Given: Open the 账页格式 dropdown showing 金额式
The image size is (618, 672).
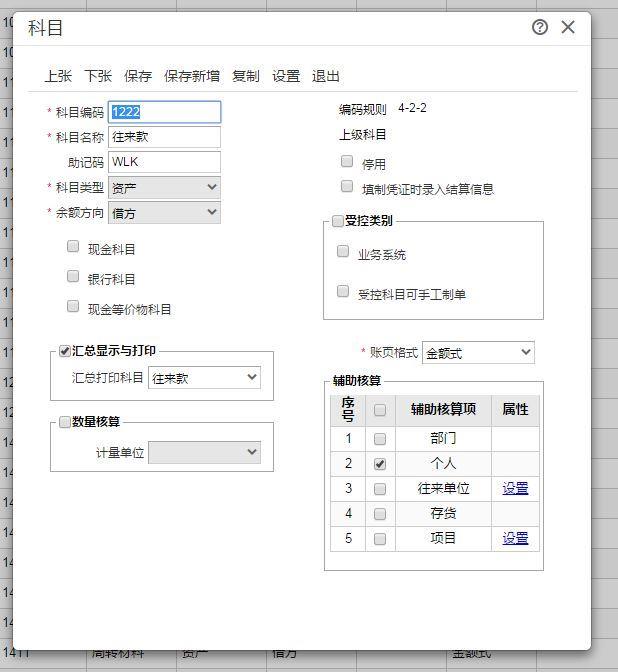Looking at the screenshot, I should click(478, 353).
